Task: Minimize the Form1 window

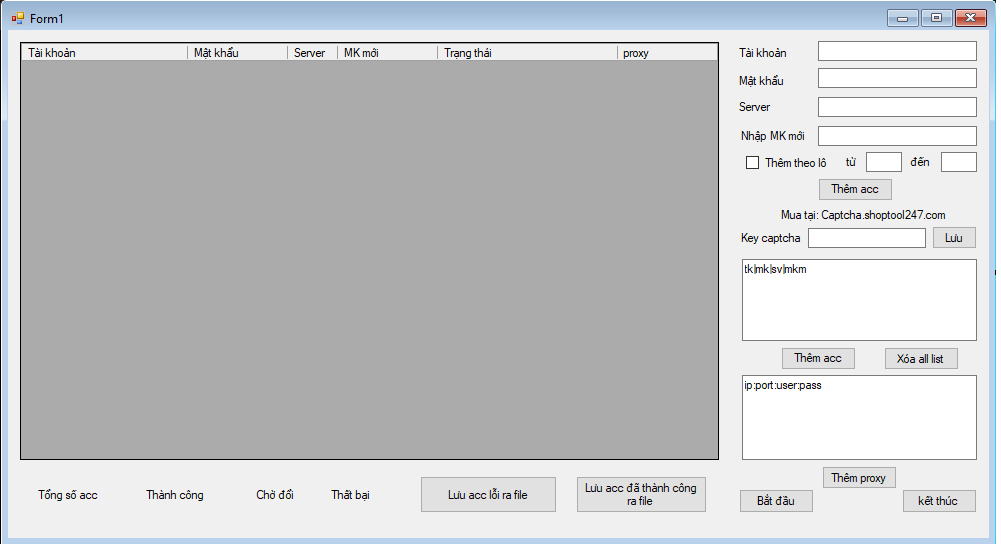Action: click(x=903, y=18)
